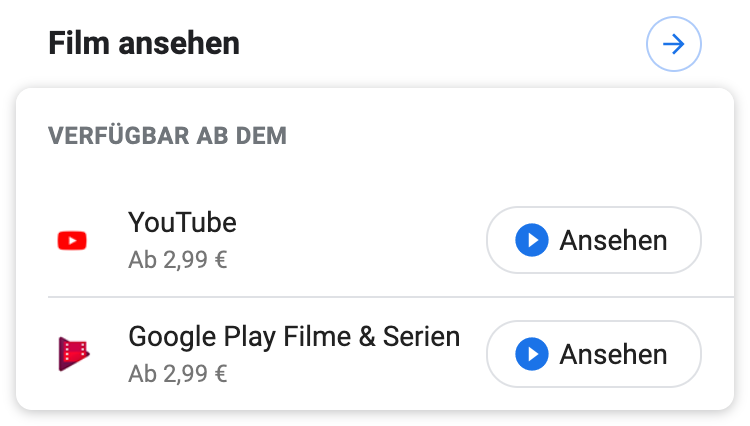Viewport: 750px width, 426px height.
Task: Click the word Ansehen in YouTube's button
Action: [613, 240]
